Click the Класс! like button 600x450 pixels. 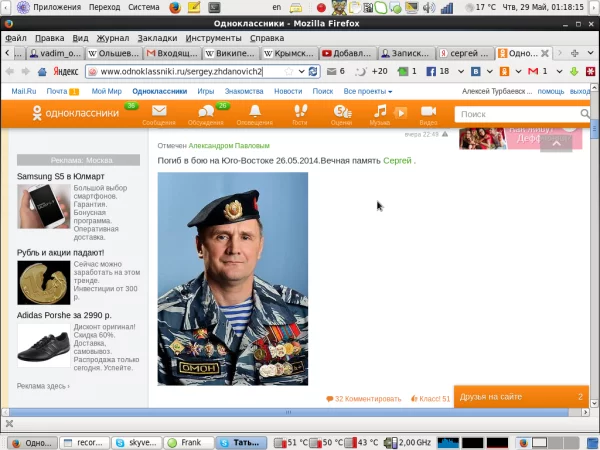coord(430,398)
